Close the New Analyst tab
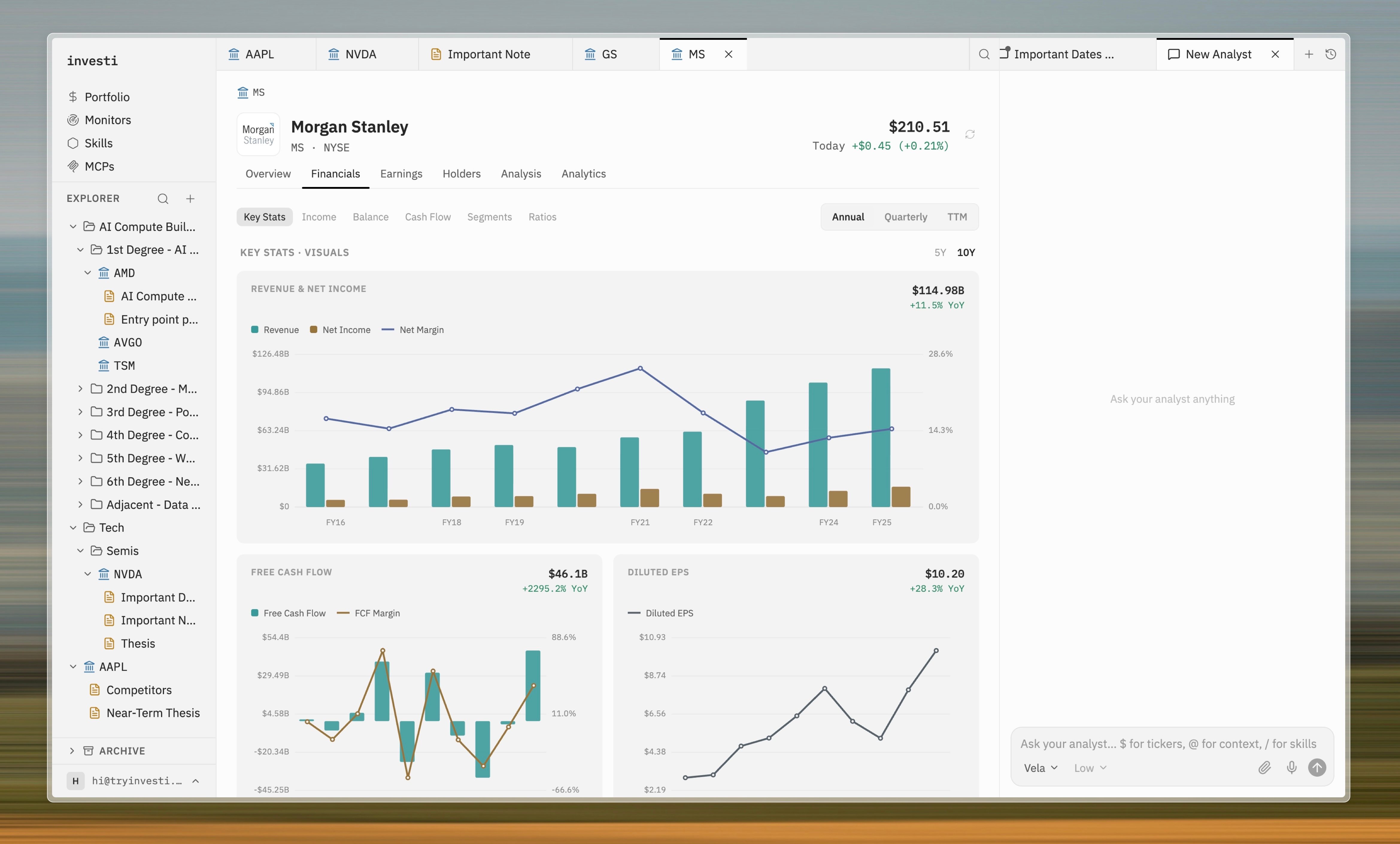Screen dimensions: 1400x844 tap(1275, 54)
